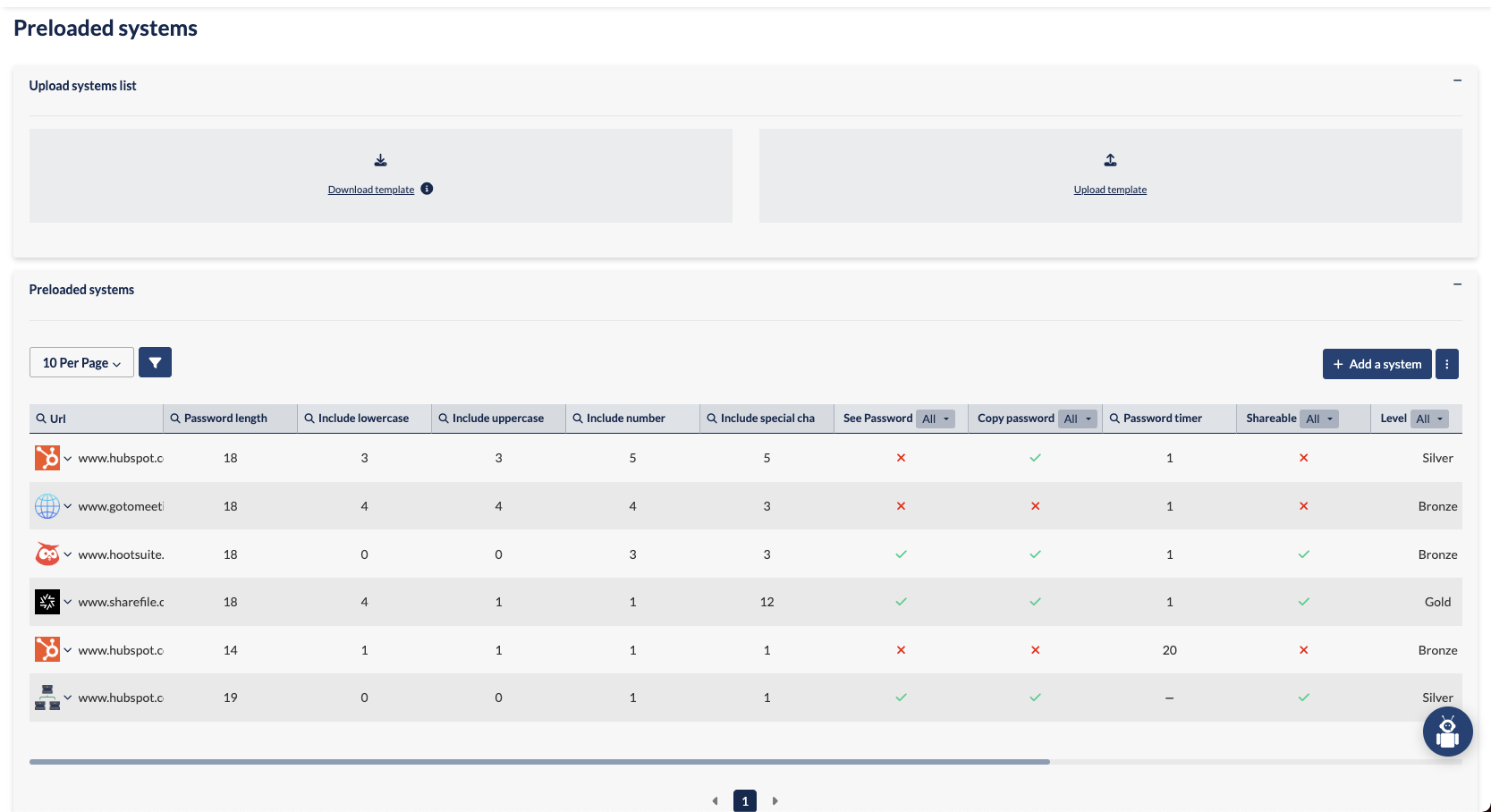Expand the www.sharefile.c row chevron
Image resolution: width=1491 pixels, height=812 pixels.
(68, 602)
